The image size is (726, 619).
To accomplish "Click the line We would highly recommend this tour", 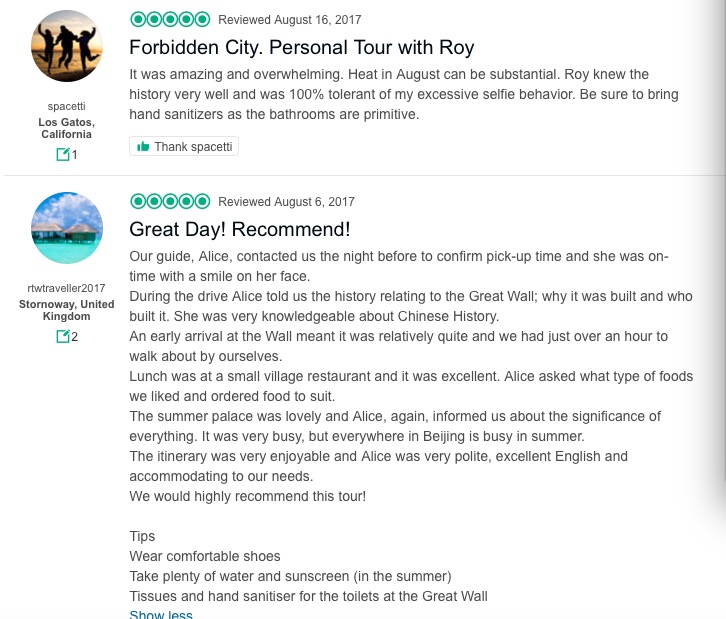I will coord(247,496).
